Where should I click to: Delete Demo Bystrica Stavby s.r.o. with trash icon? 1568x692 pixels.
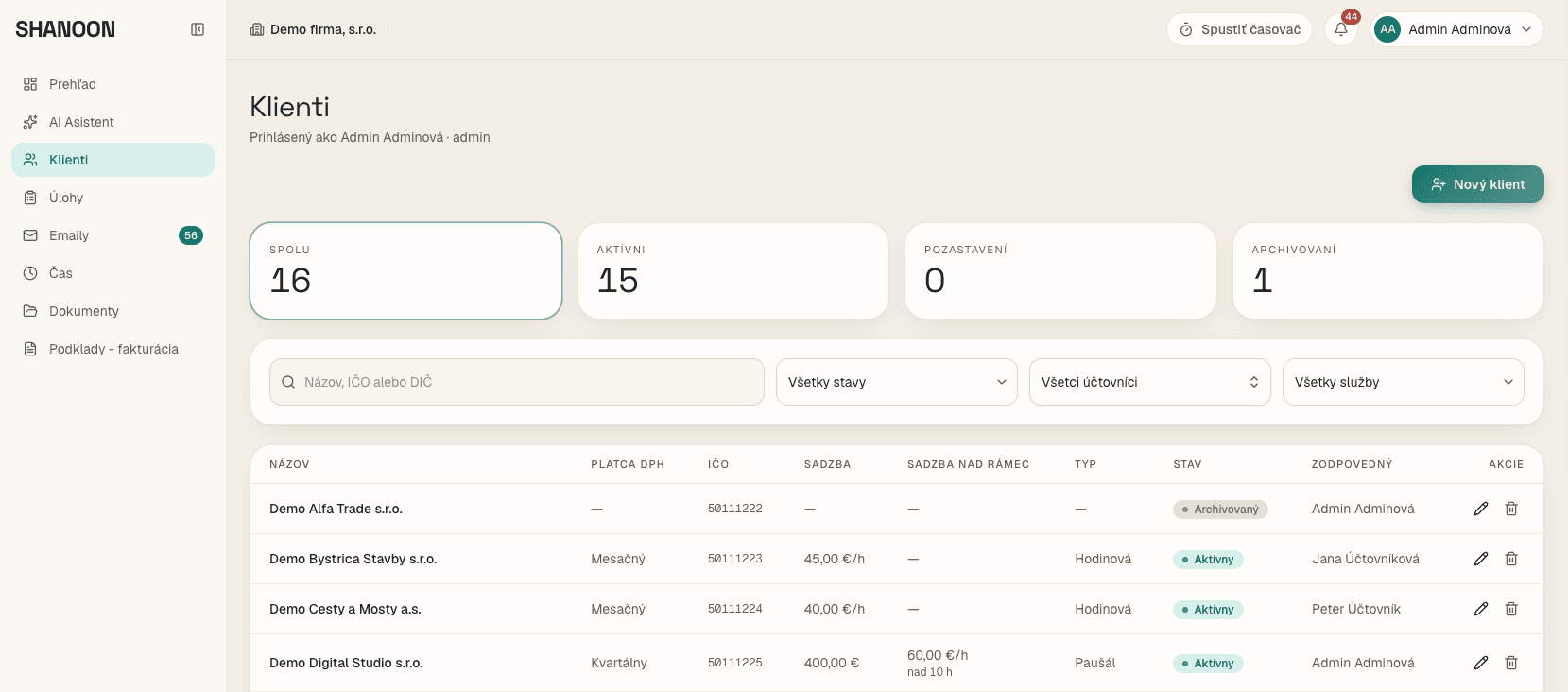click(1511, 559)
